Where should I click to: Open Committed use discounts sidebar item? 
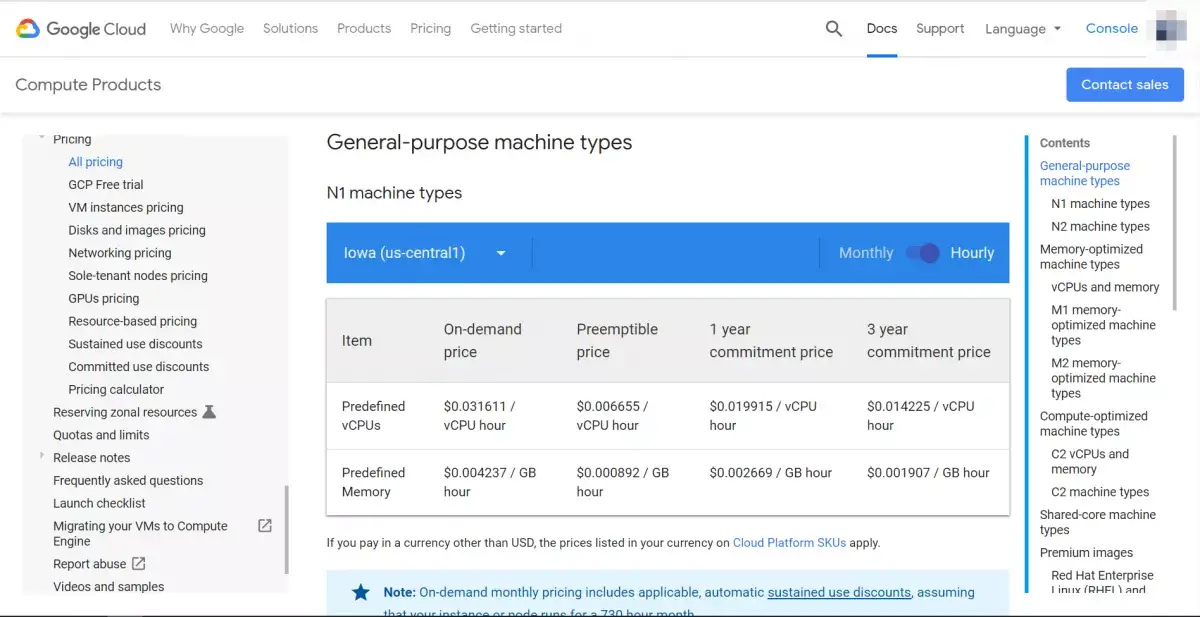(x=139, y=367)
